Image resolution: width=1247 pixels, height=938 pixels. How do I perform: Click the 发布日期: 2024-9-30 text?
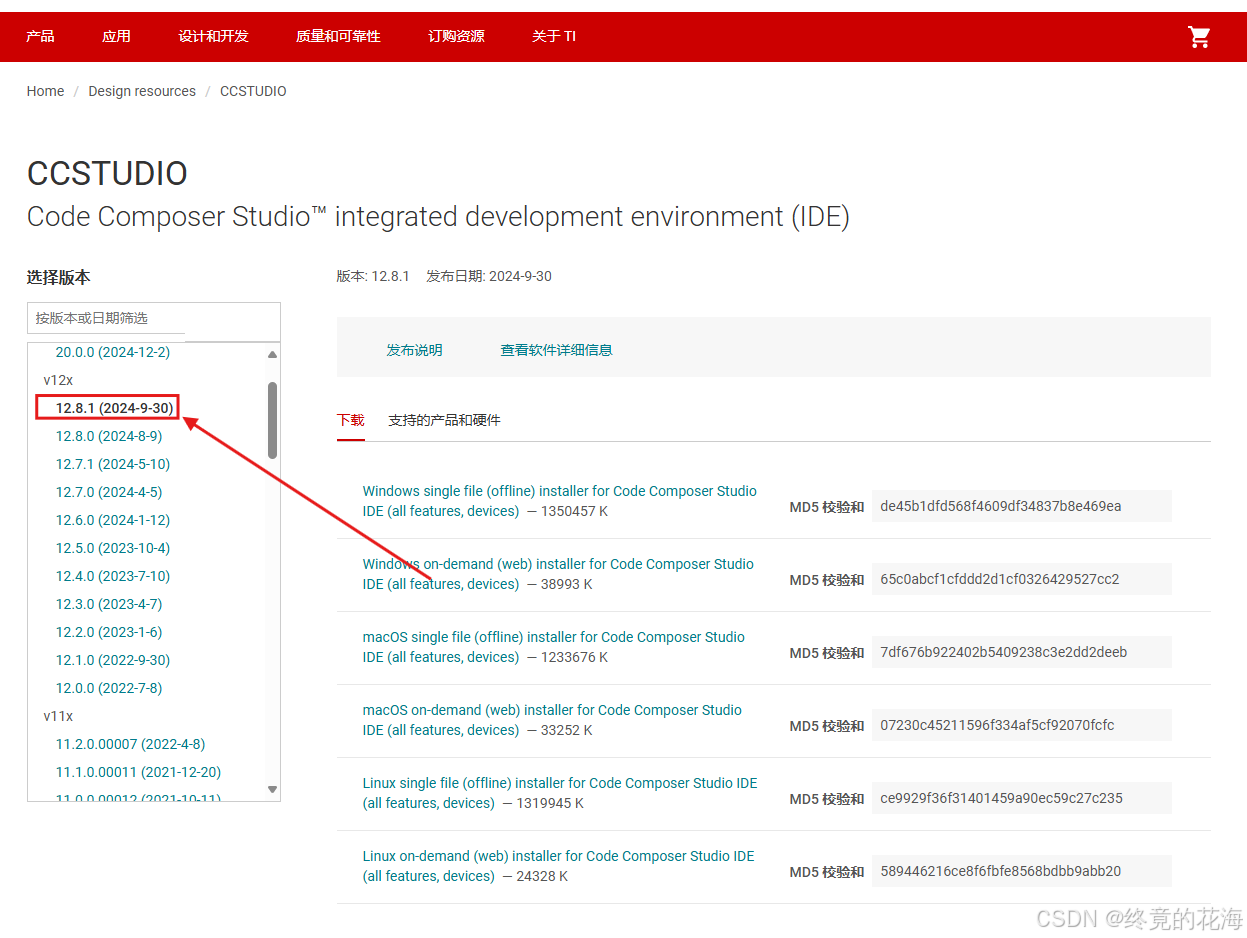(x=489, y=276)
